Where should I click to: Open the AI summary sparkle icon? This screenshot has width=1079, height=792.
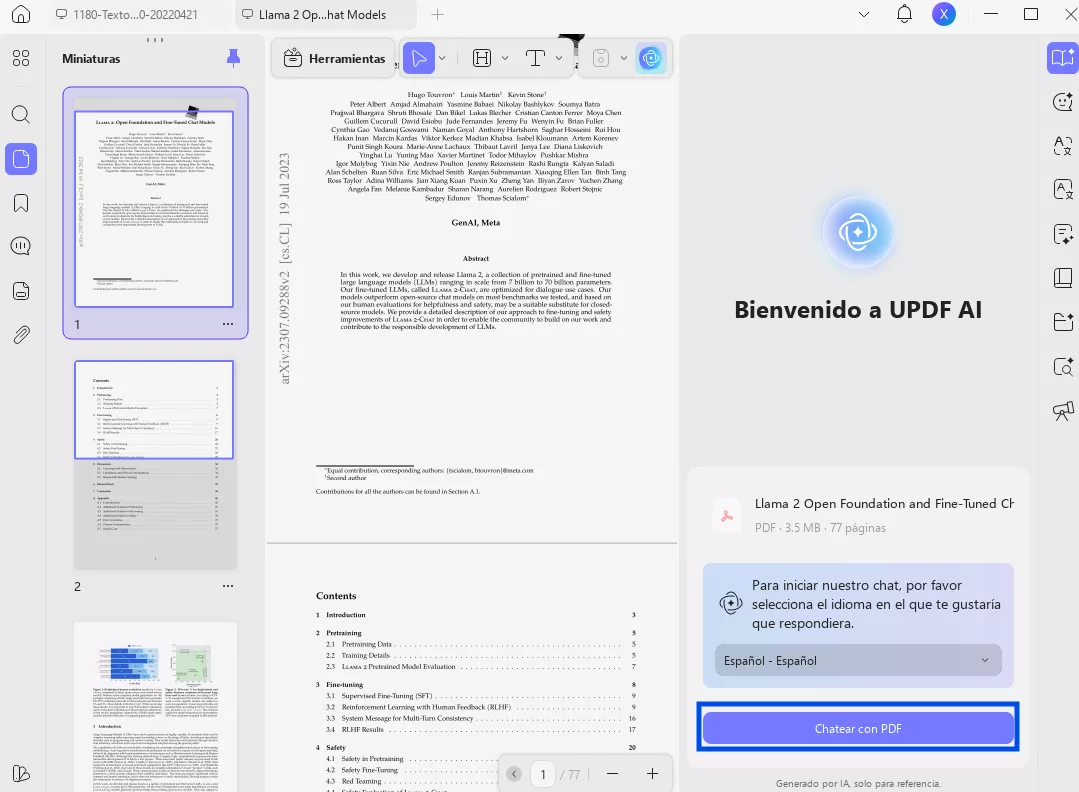click(1062, 235)
